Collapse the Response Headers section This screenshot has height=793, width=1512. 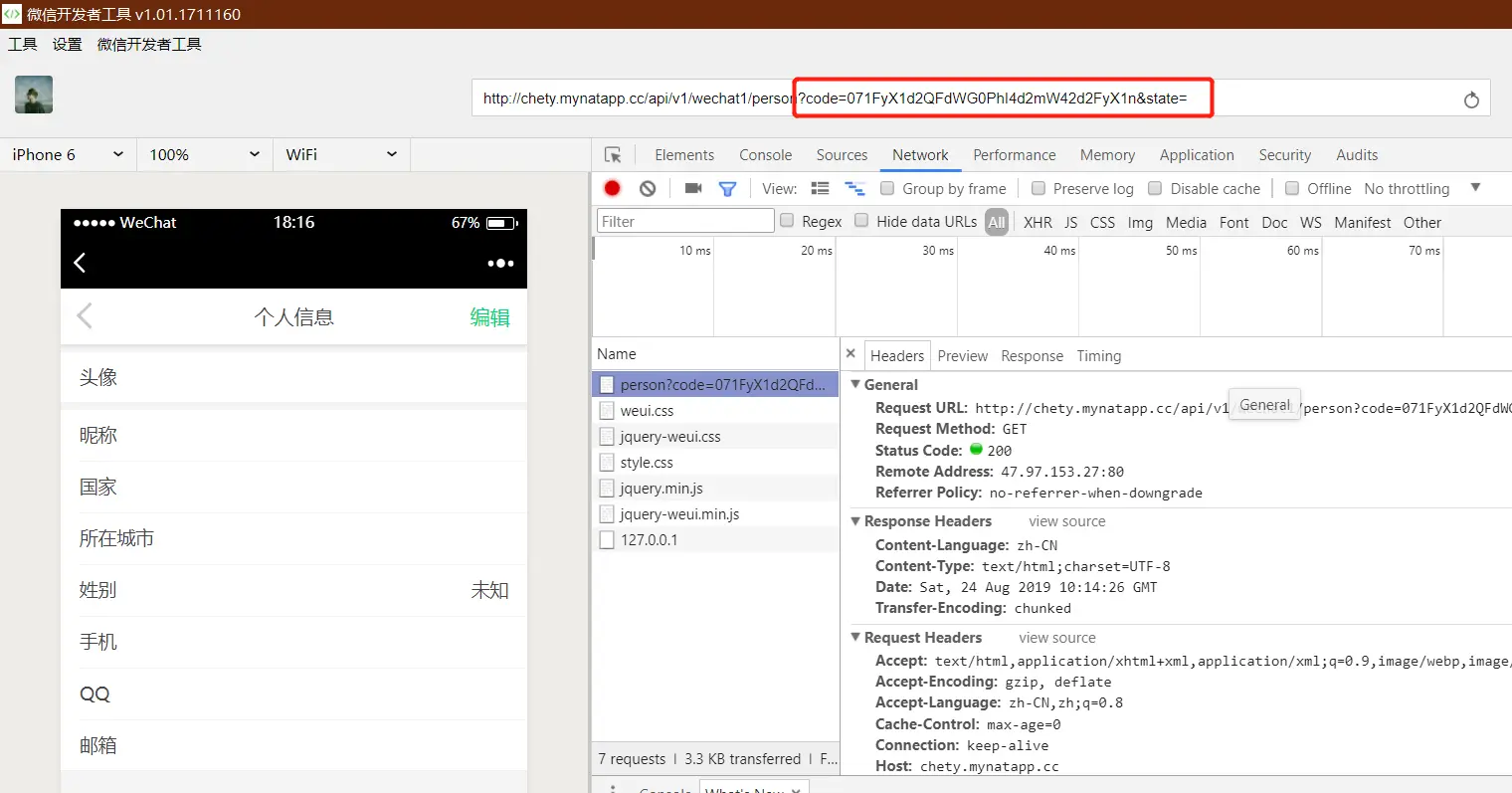tap(855, 520)
